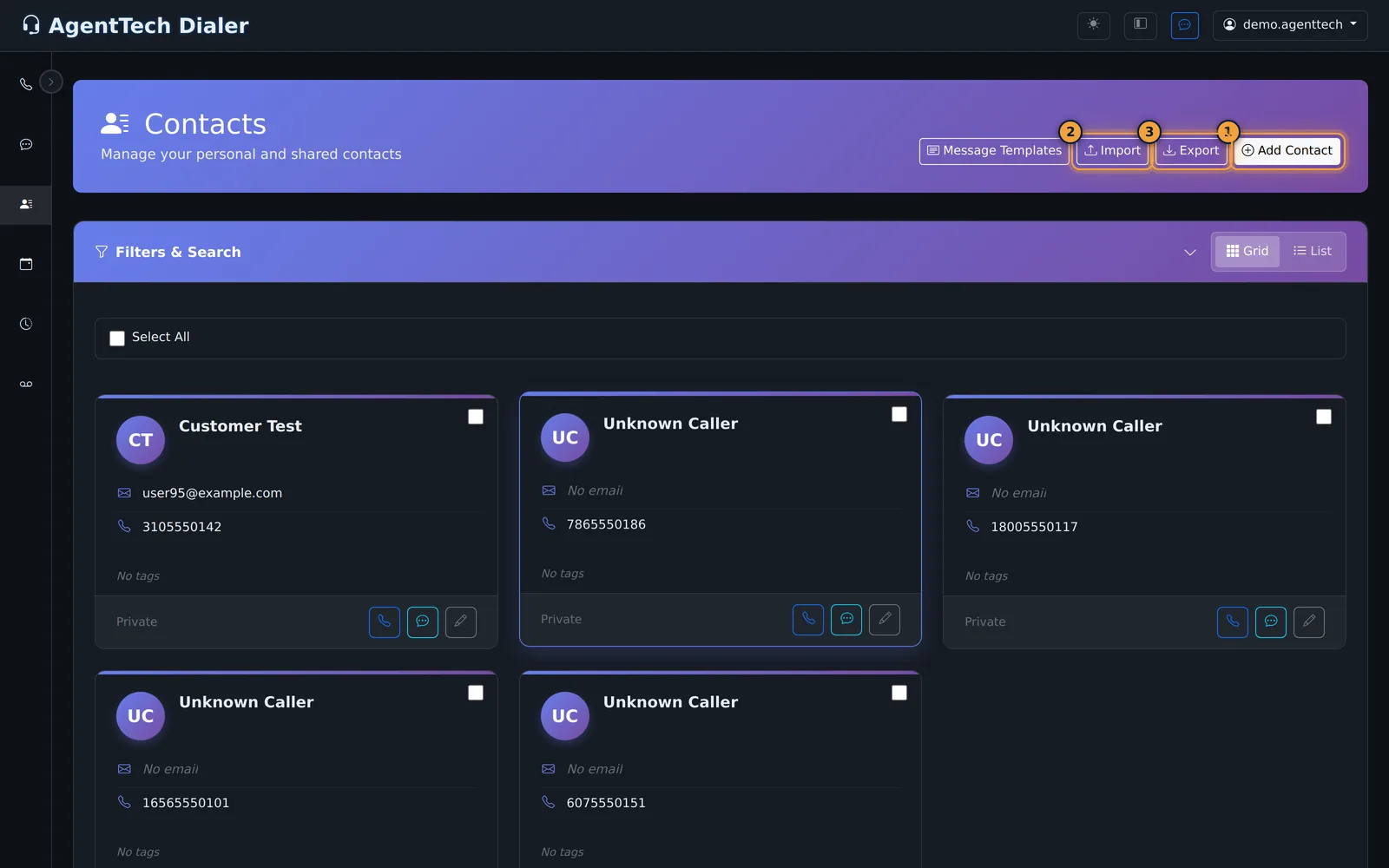Open the messages icon in left sidebar
Screen dimensions: 1389x868
click(x=26, y=144)
